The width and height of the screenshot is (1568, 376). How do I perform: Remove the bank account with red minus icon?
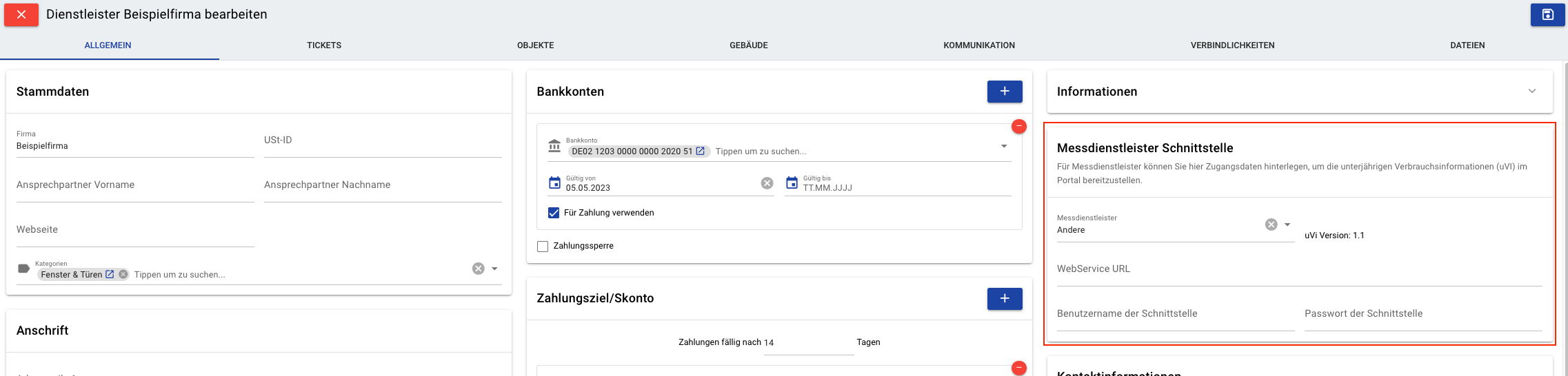point(1018,127)
